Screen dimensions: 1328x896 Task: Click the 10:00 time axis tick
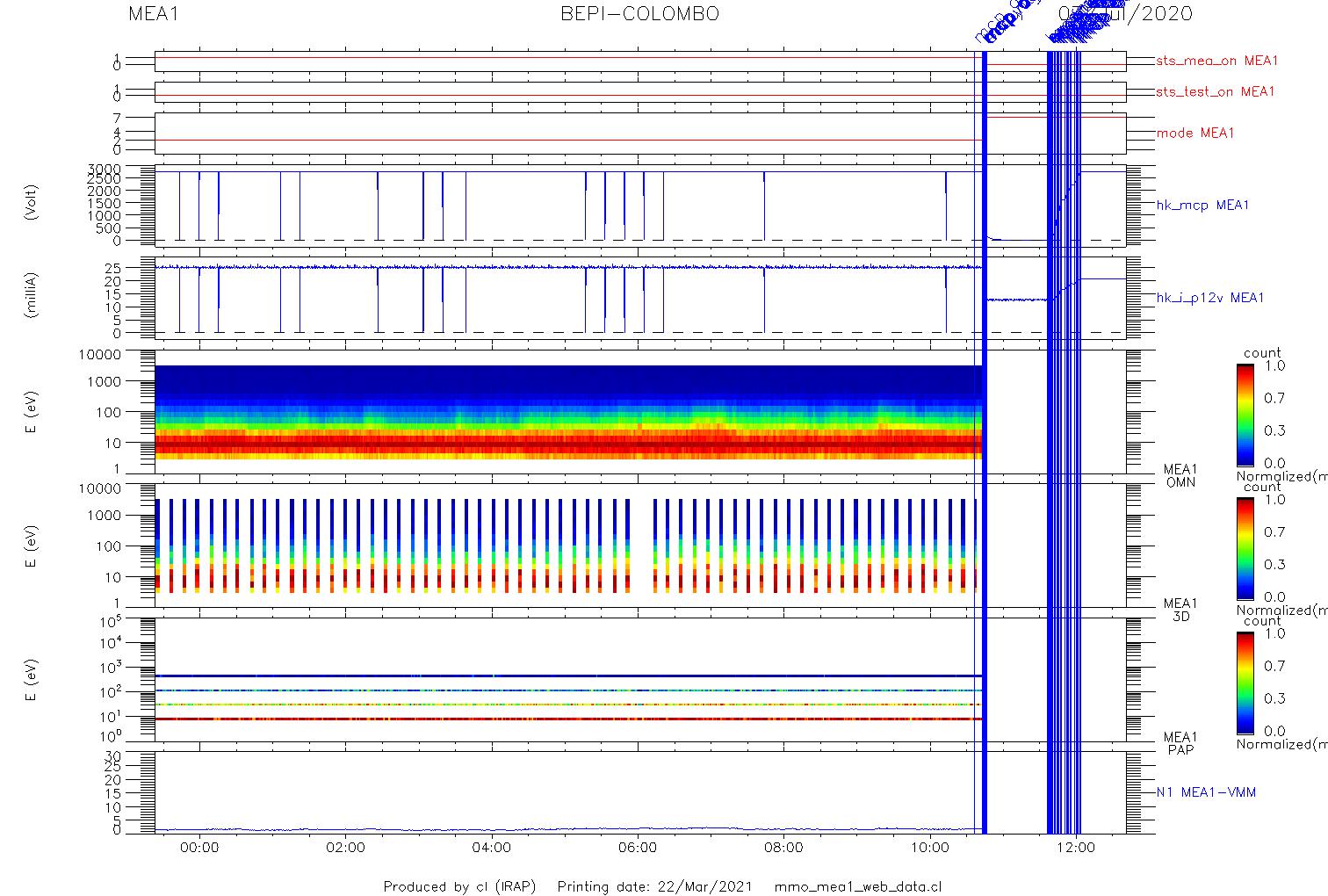tap(930, 848)
